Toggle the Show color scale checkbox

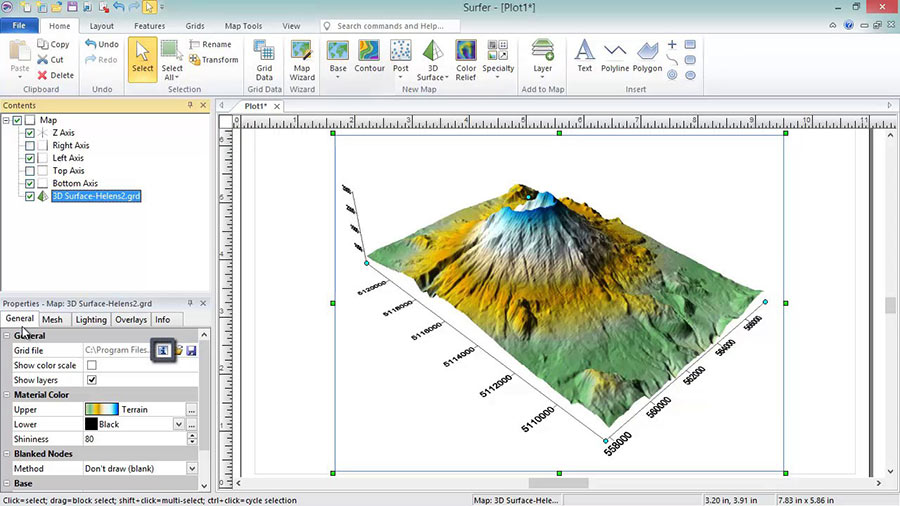click(92, 365)
